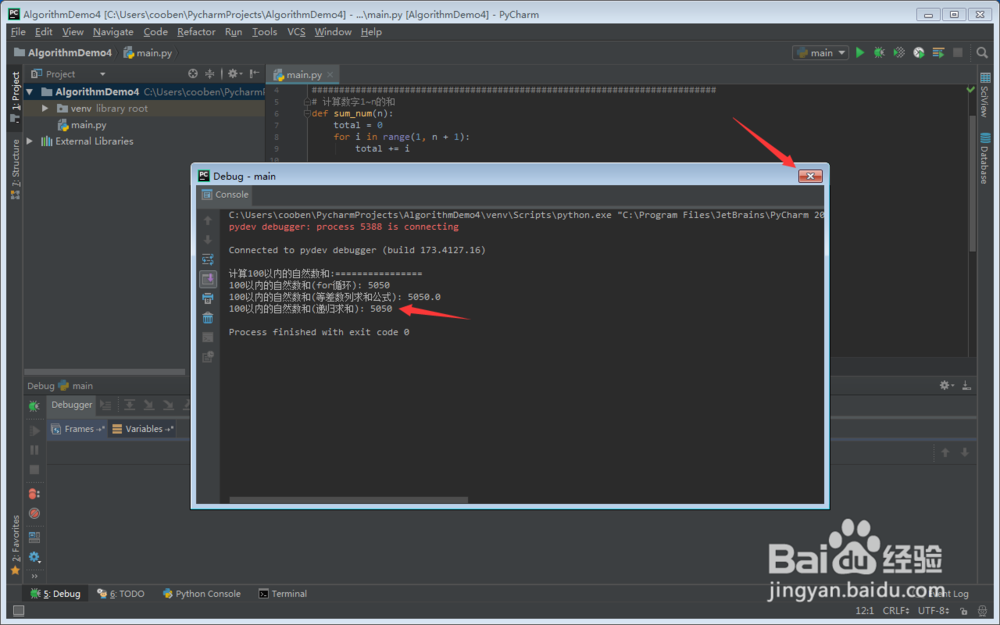Restore layout icon in Debug panel

[x=34, y=537]
